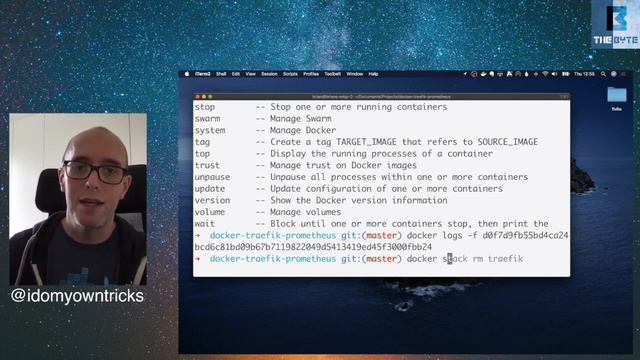Screen dimensions: 640x360
Task: Click the 'system' command text
Action: pyautogui.click(x=209, y=131)
